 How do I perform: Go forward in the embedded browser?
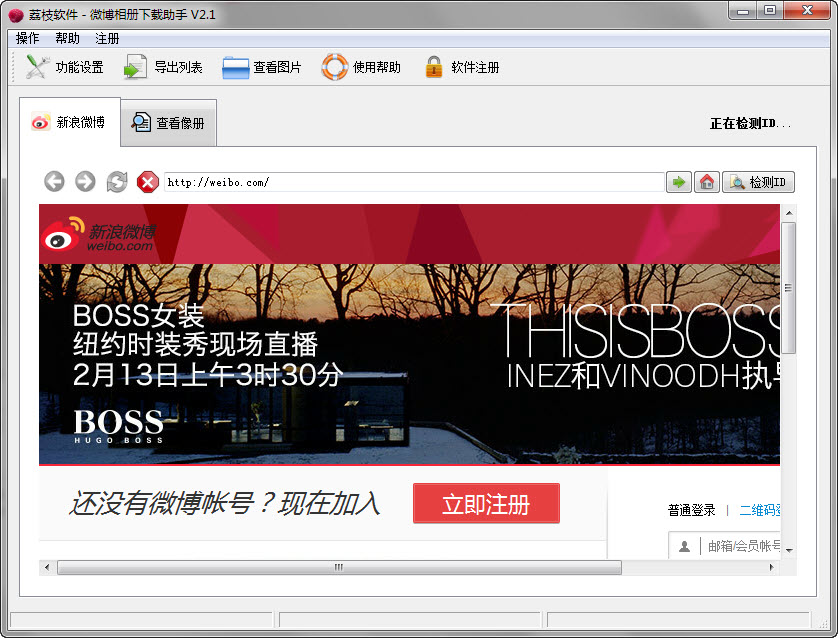pos(85,182)
